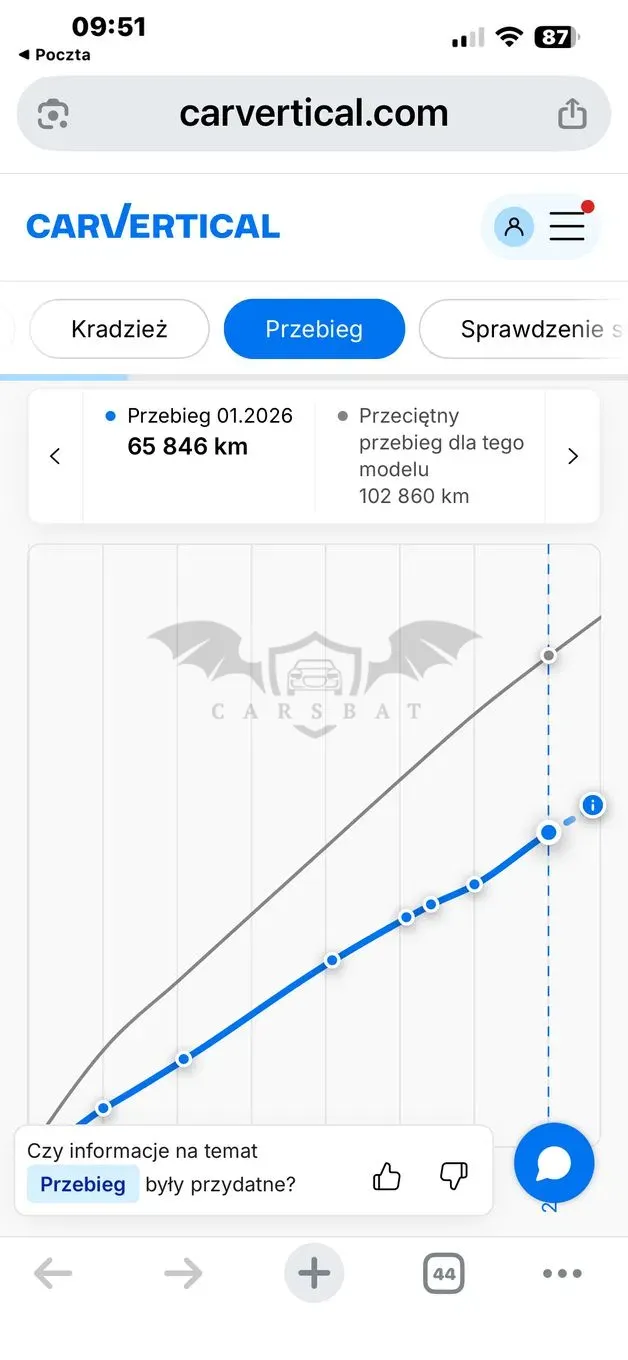Open the Sprawdzenie tab
Viewport: 628px width, 1360px height.
pyautogui.click(x=523, y=329)
